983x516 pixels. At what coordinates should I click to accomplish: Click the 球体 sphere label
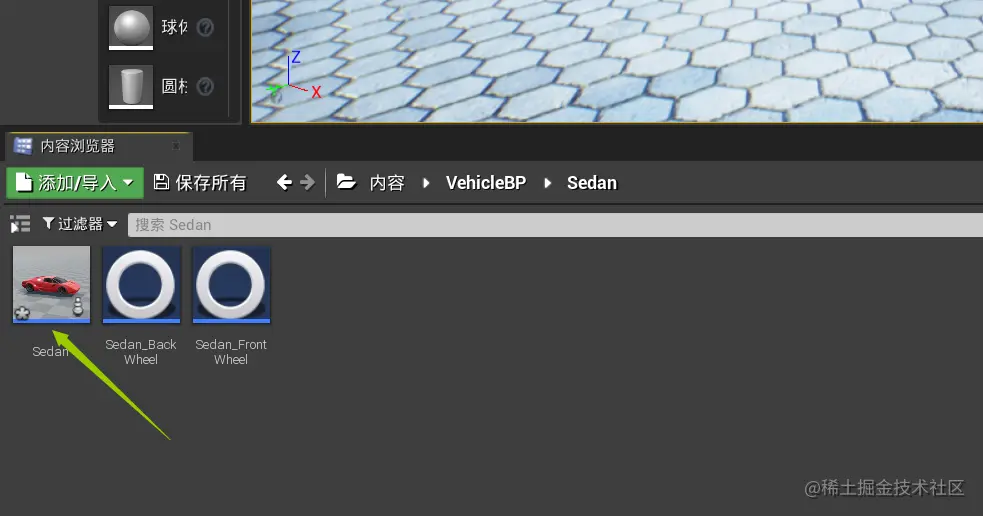[x=174, y=27]
